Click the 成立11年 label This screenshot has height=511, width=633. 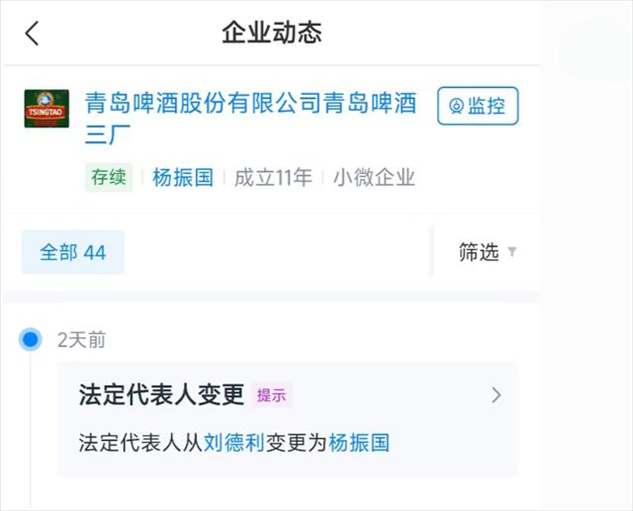pyautogui.click(x=272, y=178)
